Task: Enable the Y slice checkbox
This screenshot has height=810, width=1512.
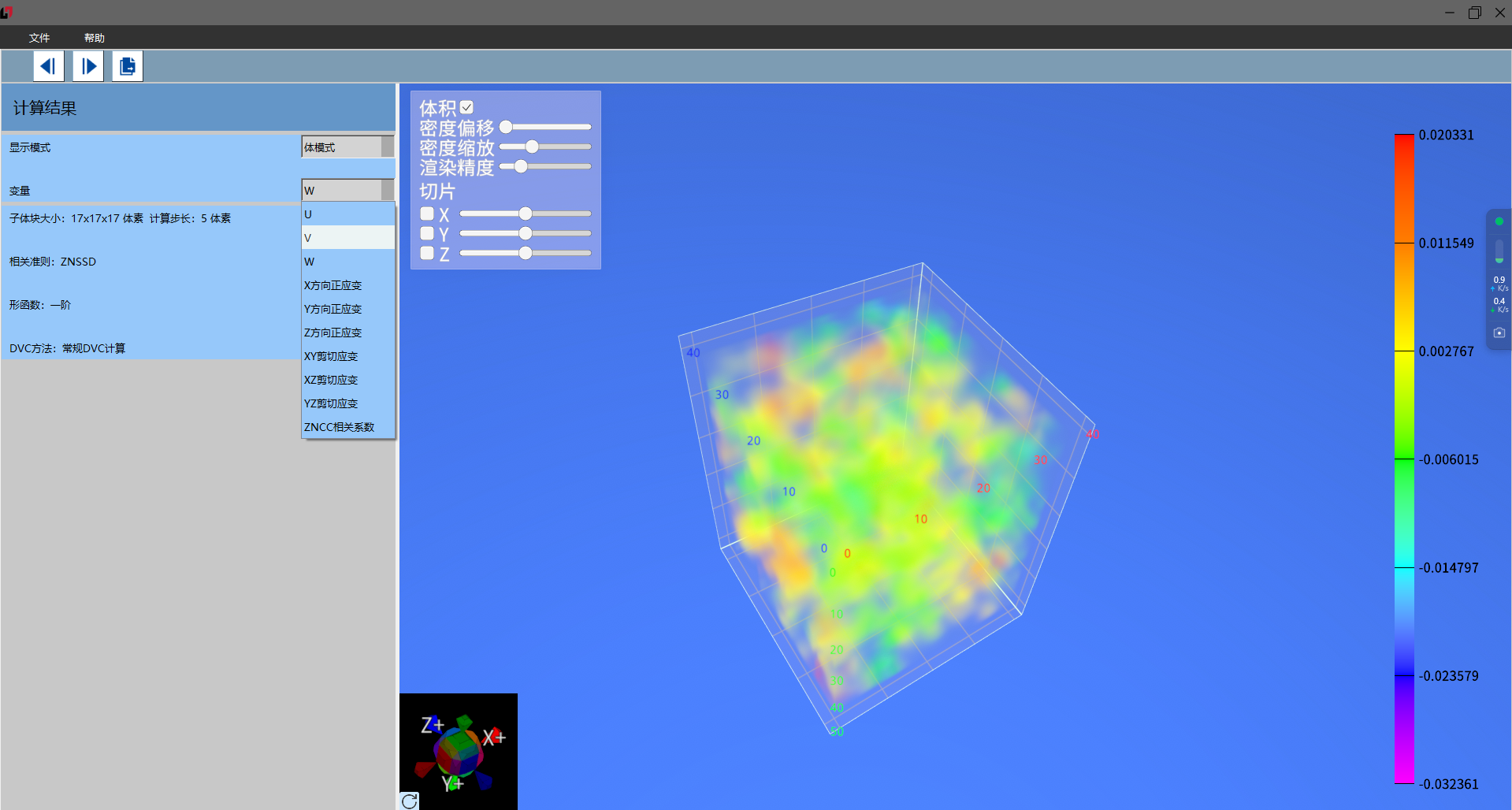Action: pyautogui.click(x=427, y=233)
